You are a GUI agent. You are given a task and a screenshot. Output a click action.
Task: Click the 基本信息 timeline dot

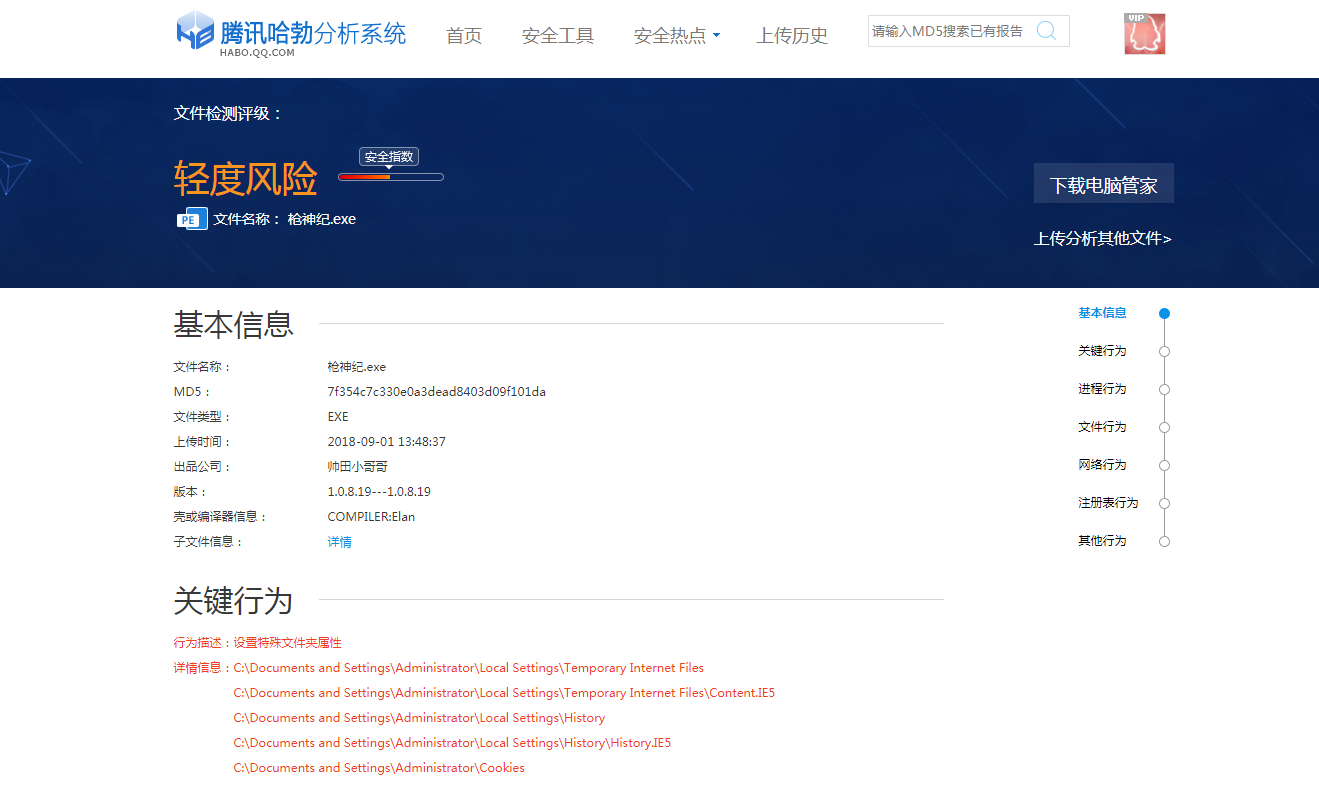[x=1164, y=313]
